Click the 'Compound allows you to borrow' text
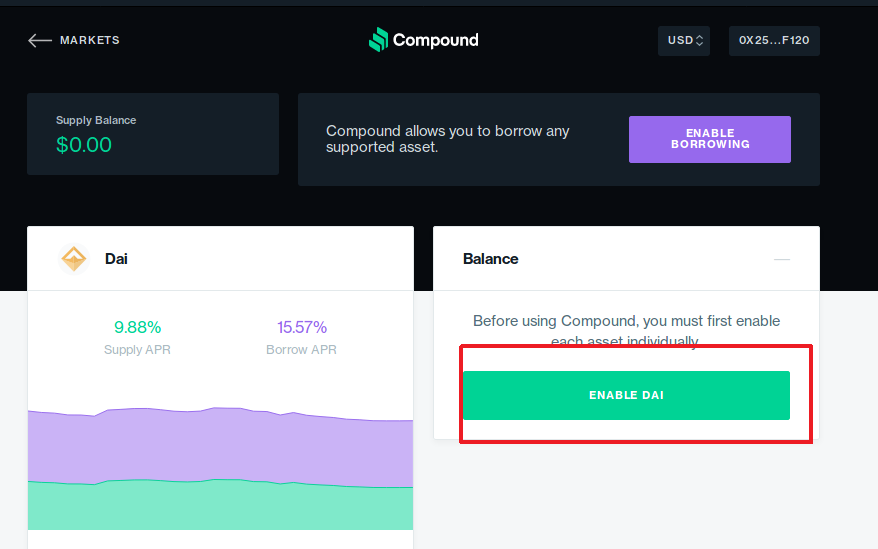Screen dimensions: 878x549 [447, 139]
